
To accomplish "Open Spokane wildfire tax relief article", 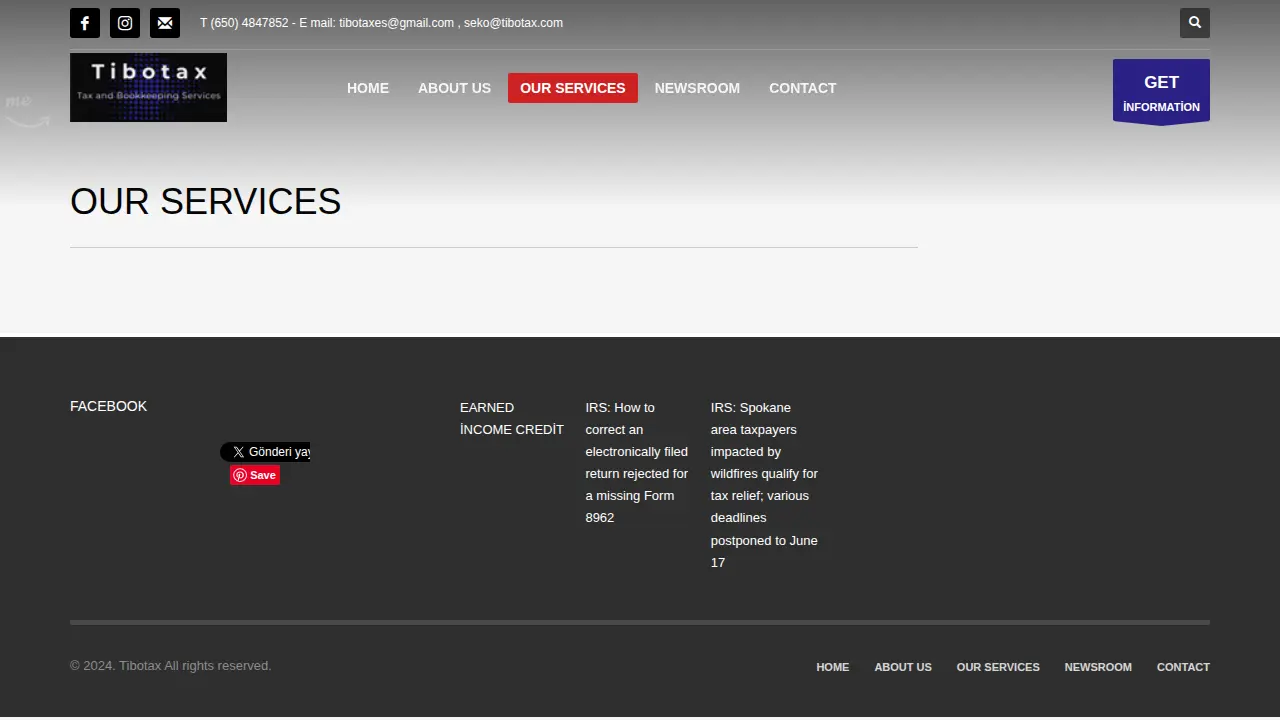I will click(x=765, y=485).
